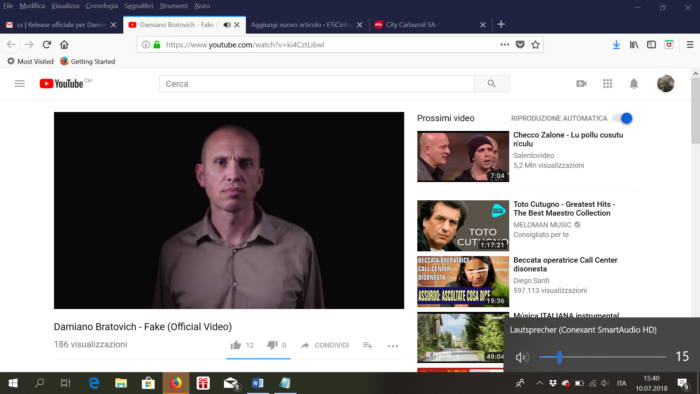This screenshot has width=700, height=394.
Task: Click the forward navigation arrow
Action: 29,45
